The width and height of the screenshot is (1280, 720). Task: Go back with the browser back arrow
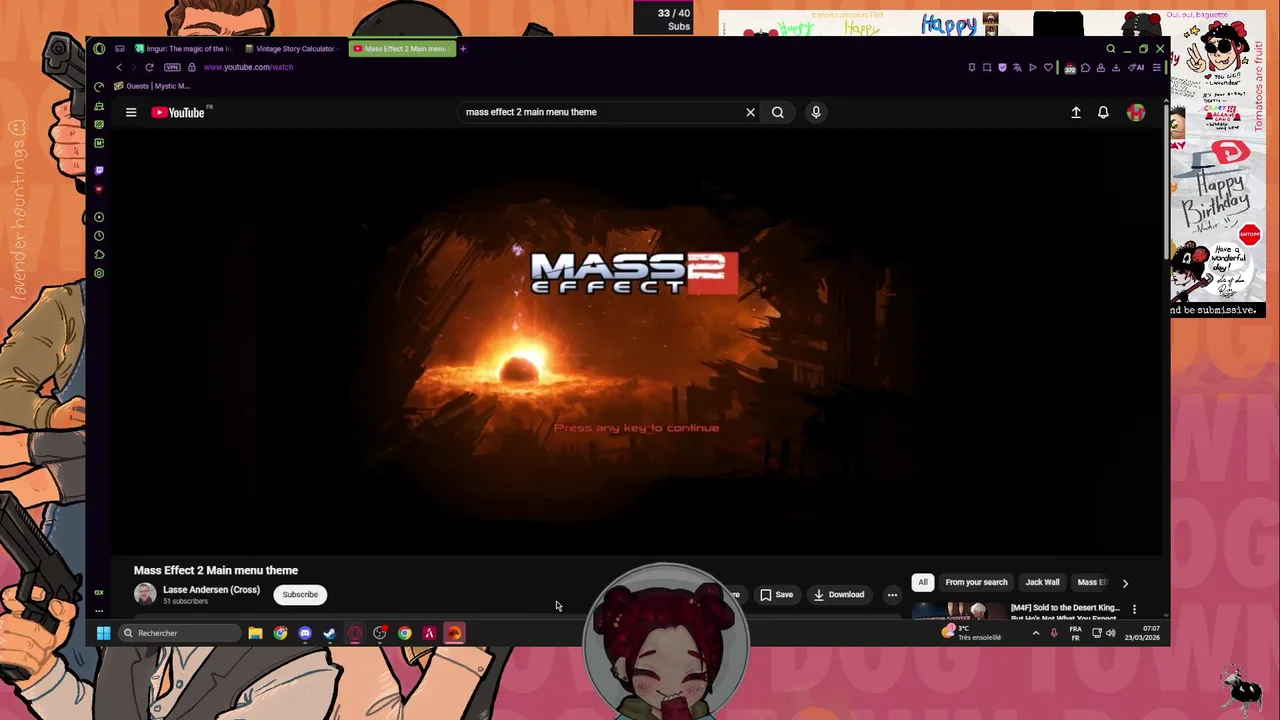click(119, 67)
